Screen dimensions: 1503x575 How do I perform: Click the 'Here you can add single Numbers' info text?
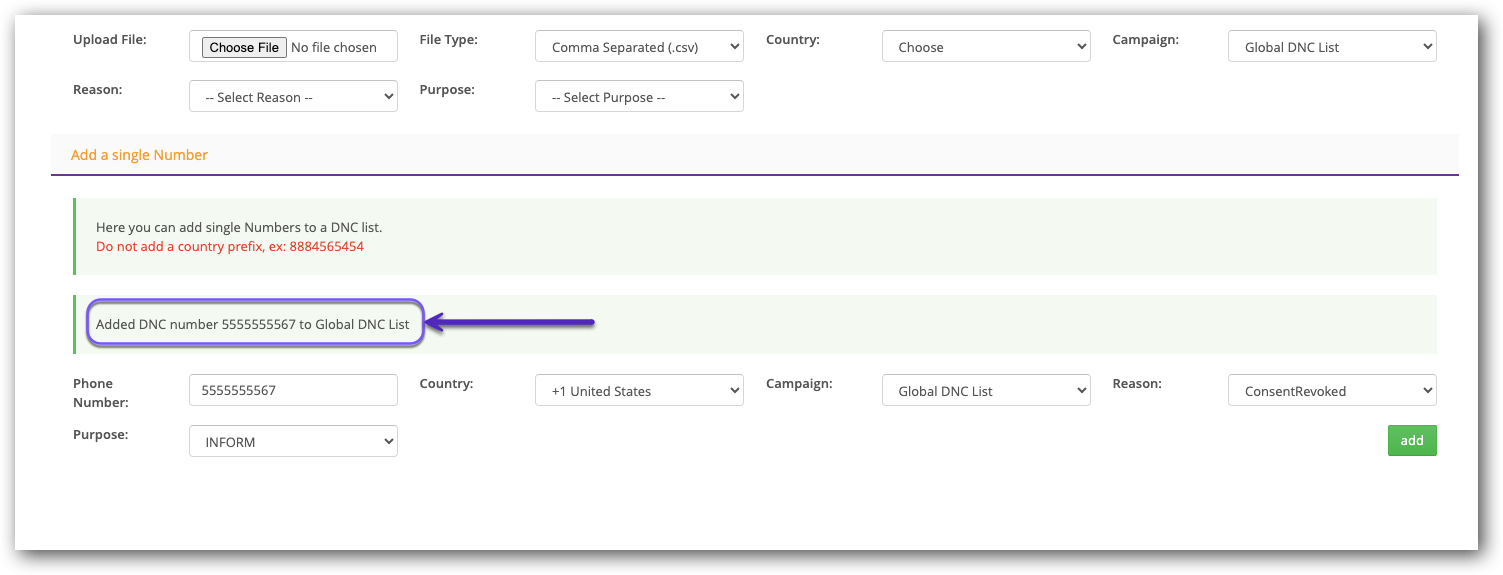coord(239,228)
